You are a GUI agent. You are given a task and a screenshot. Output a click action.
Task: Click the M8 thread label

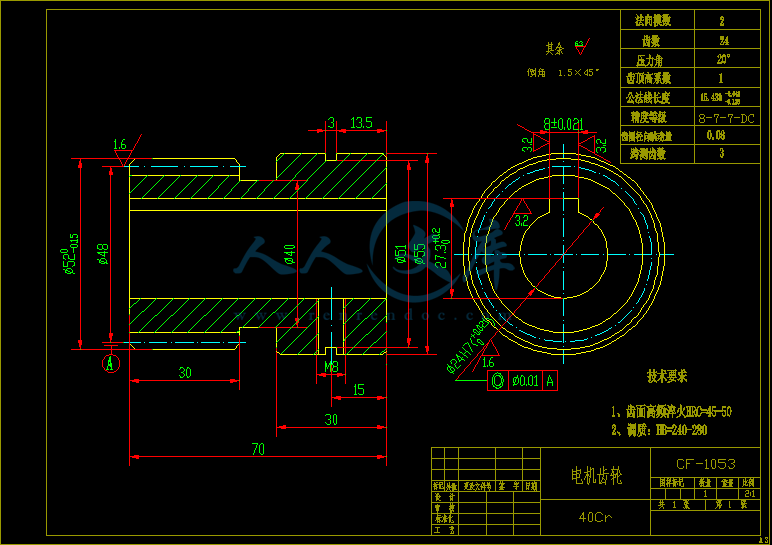[x=331, y=367]
